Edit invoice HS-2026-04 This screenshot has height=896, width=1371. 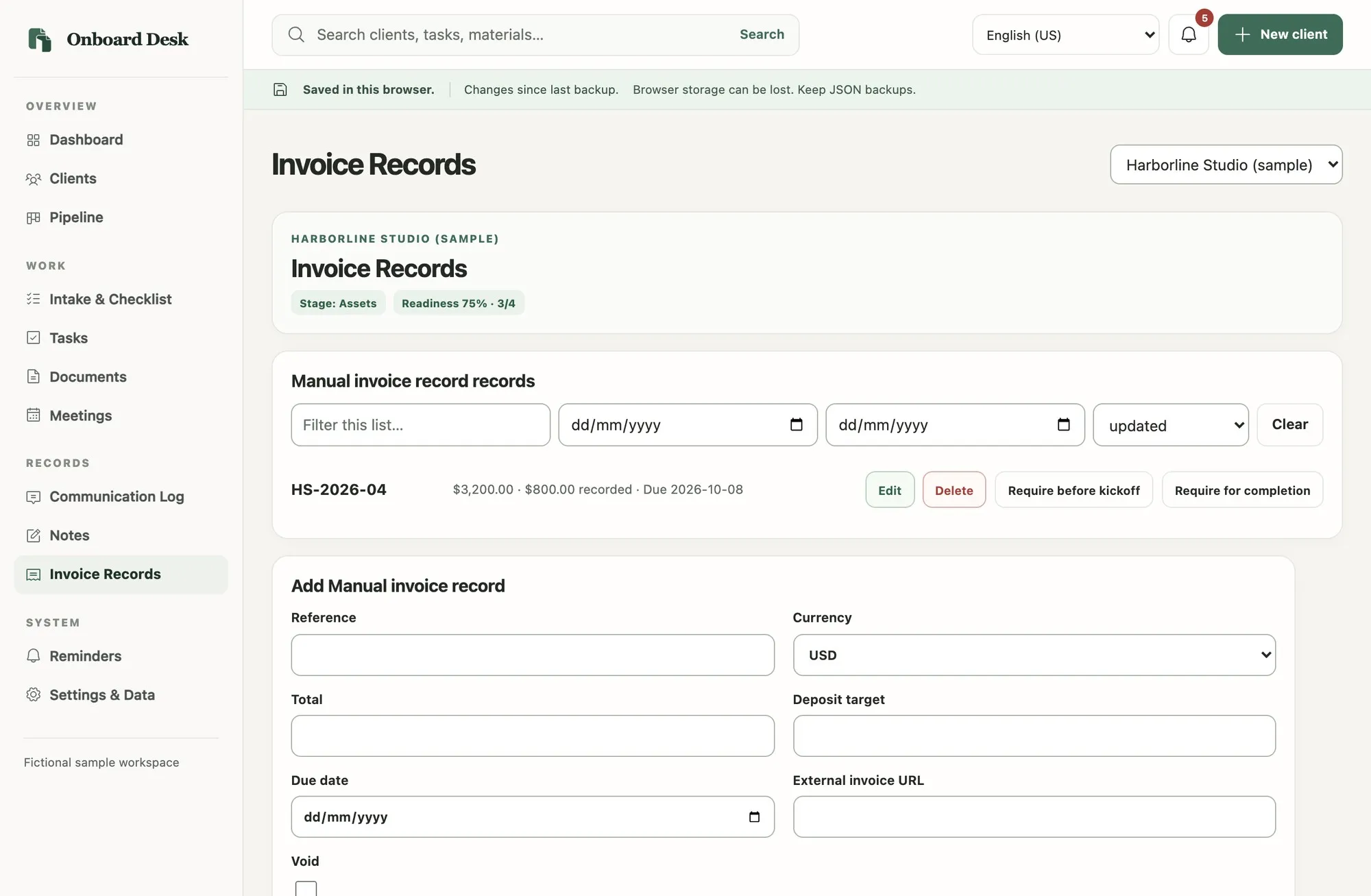point(890,490)
